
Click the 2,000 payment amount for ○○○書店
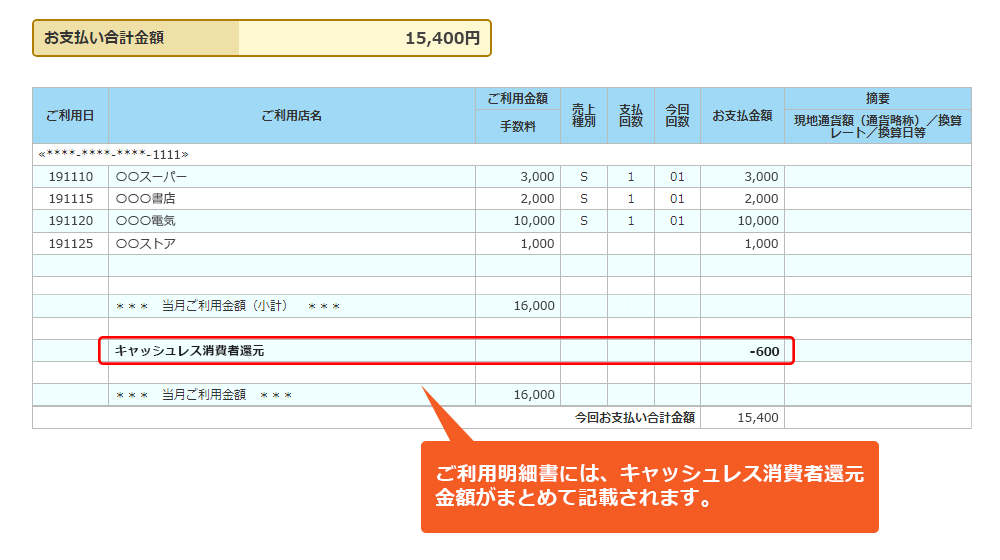coord(761,199)
